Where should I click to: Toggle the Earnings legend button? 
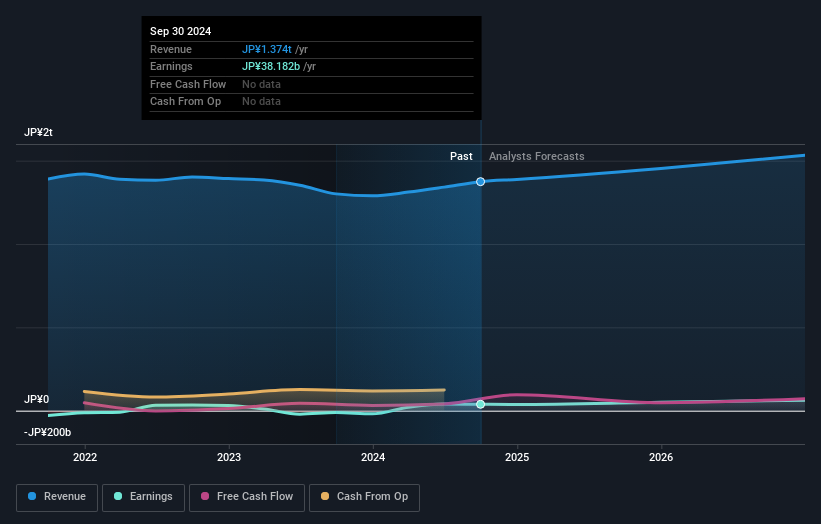[x=143, y=497]
